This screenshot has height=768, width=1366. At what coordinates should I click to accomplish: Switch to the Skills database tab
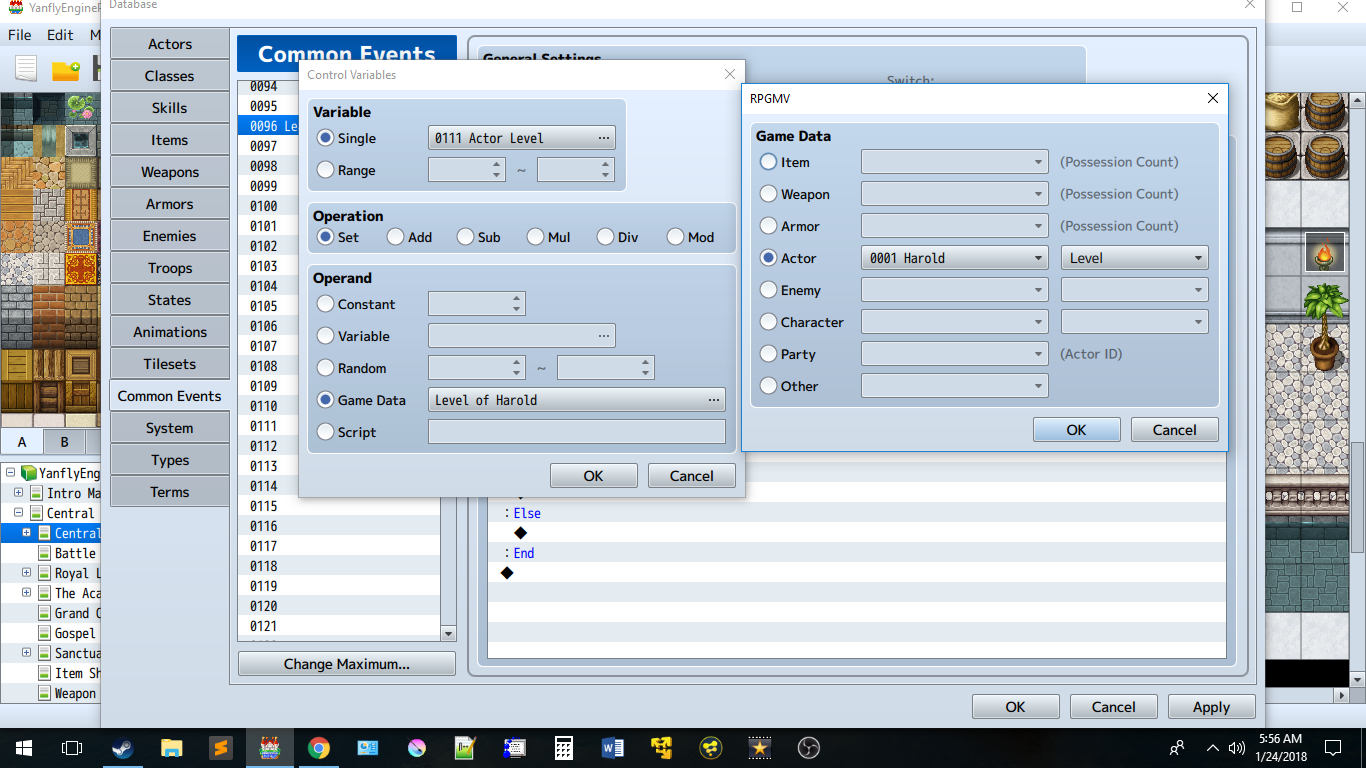point(170,108)
